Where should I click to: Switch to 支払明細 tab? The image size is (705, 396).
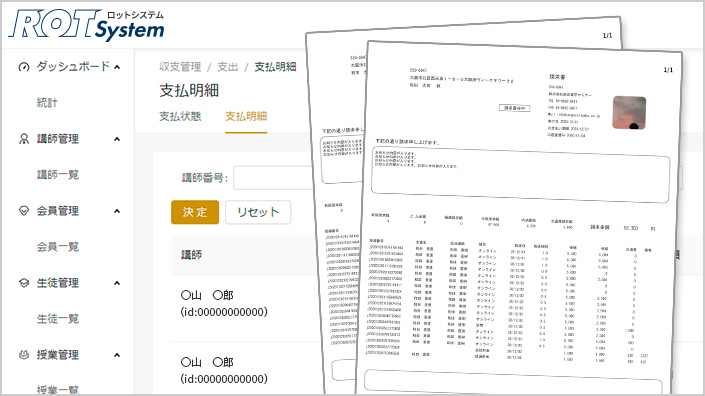tap(246, 116)
